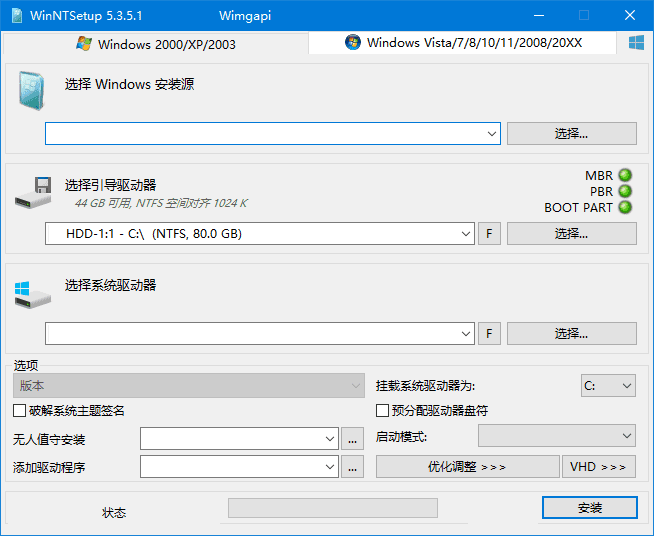Viewport: 654px width, 536px height.
Task: Click the BOOT PART green status light
Action: click(625, 208)
